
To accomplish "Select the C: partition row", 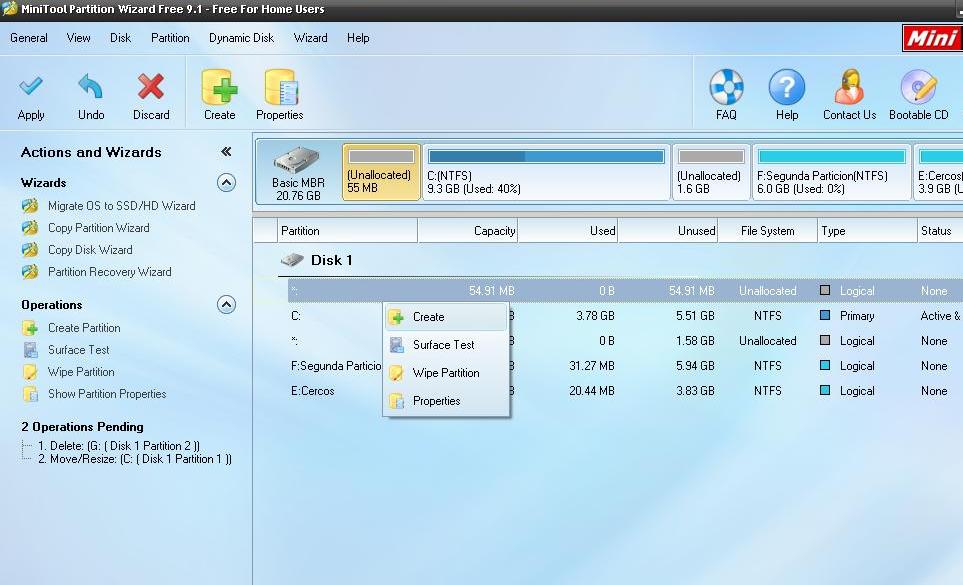I will (625, 316).
